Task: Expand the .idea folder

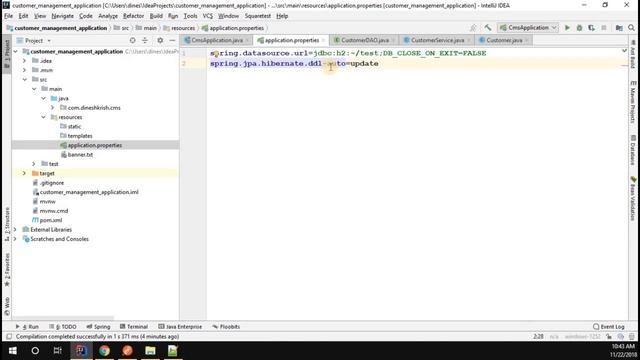Action: click(x=24, y=61)
